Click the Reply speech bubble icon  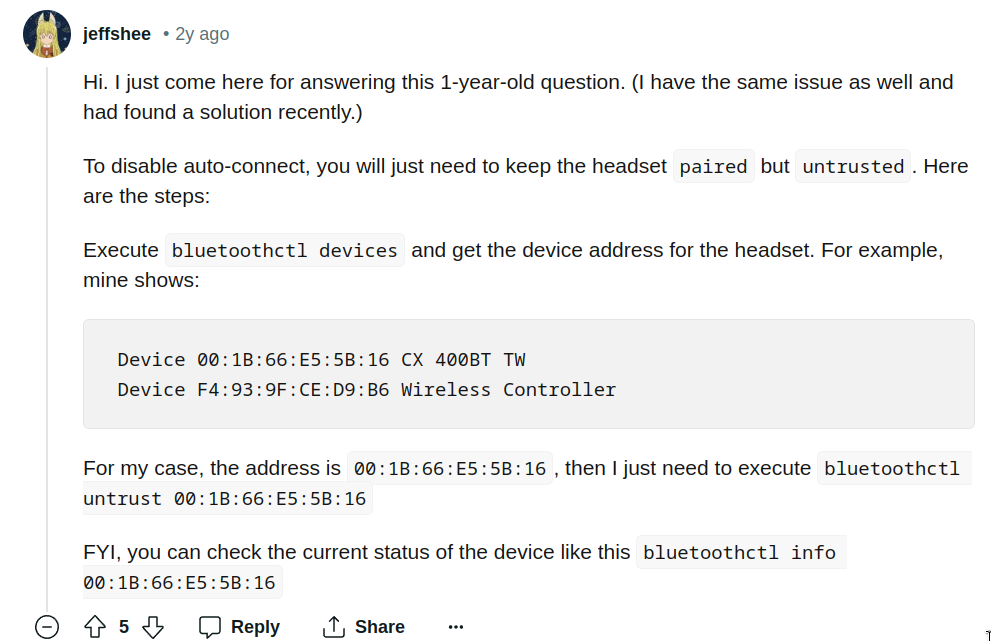tap(210, 627)
